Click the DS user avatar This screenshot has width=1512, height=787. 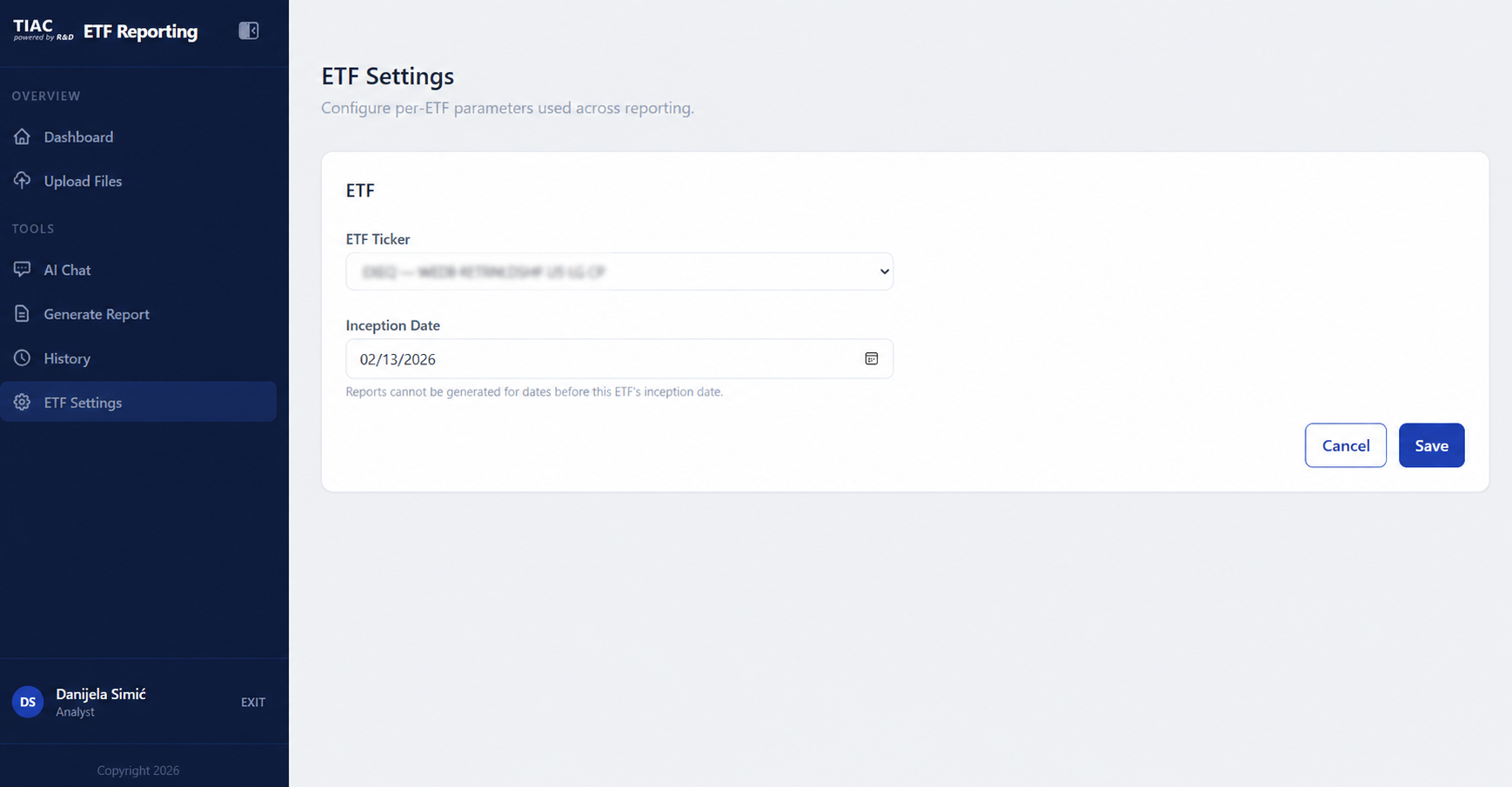pos(28,702)
